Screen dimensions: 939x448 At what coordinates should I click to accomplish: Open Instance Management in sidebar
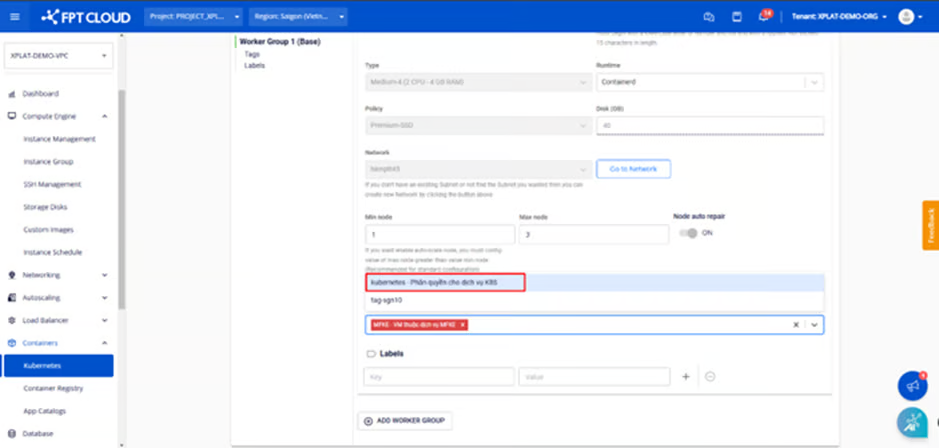[x=59, y=139]
